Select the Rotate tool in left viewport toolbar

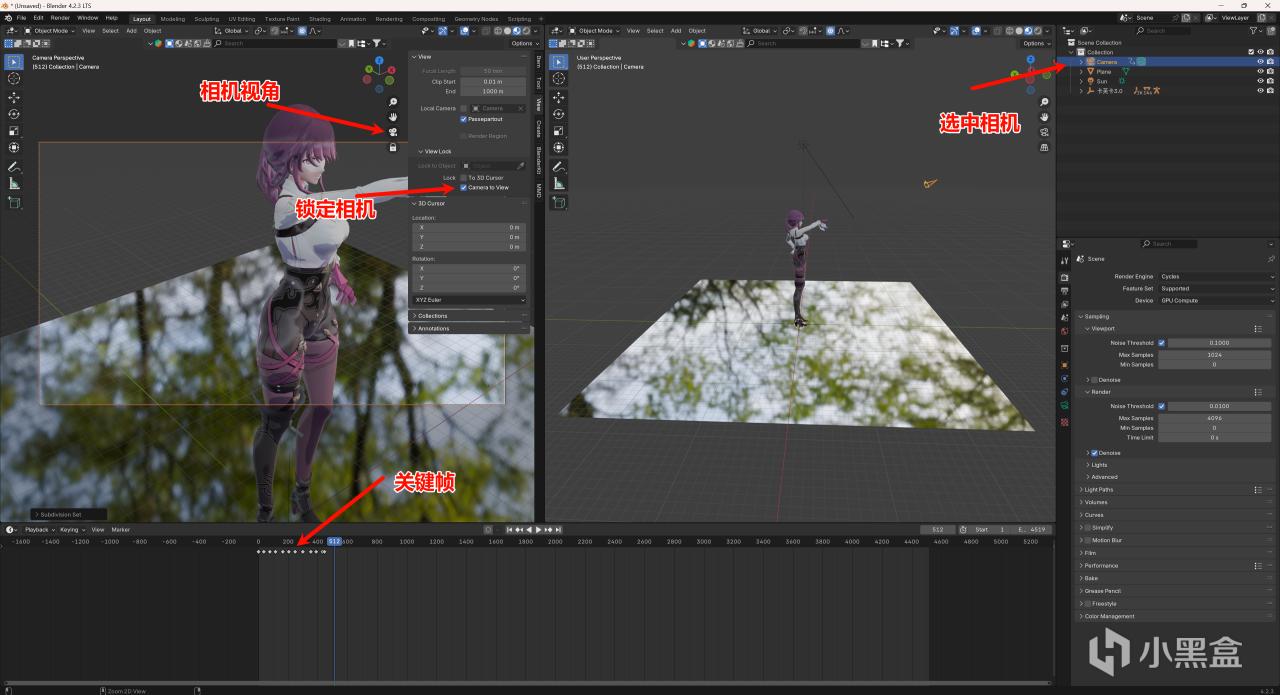[14, 114]
